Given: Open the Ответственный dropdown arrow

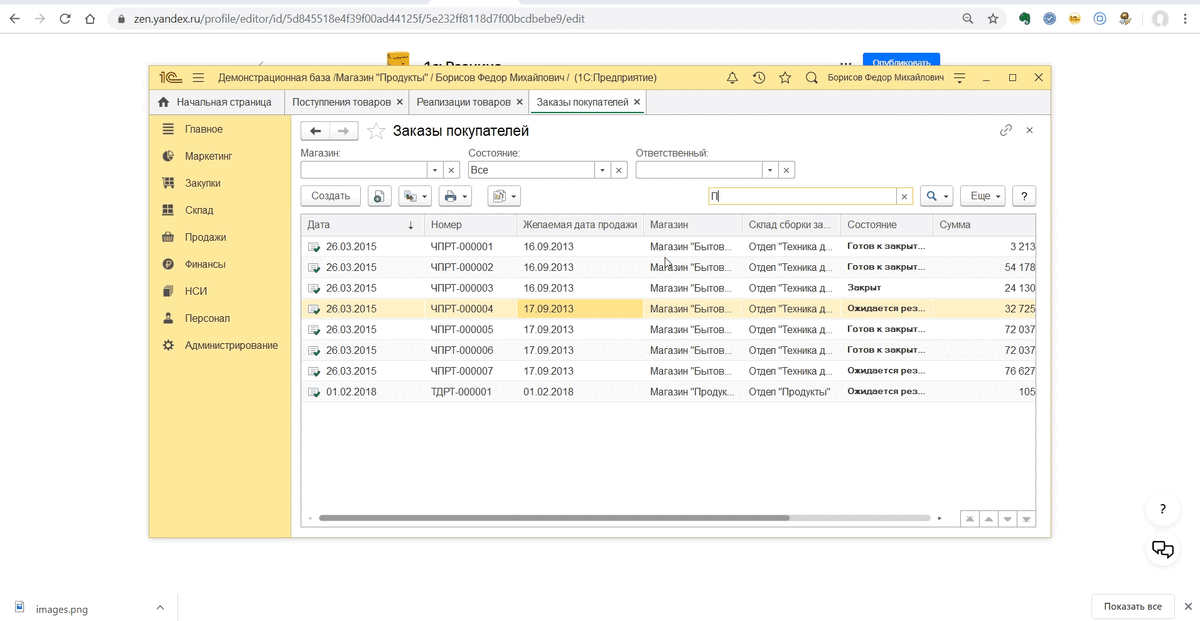Looking at the screenshot, I should (770, 170).
